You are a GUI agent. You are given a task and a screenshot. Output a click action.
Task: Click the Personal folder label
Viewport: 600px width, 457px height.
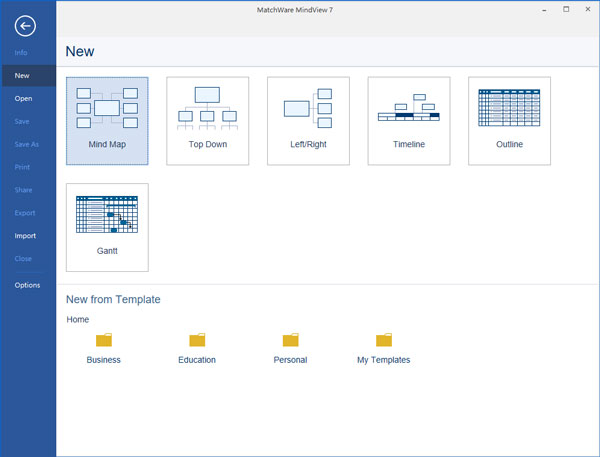tap(290, 360)
